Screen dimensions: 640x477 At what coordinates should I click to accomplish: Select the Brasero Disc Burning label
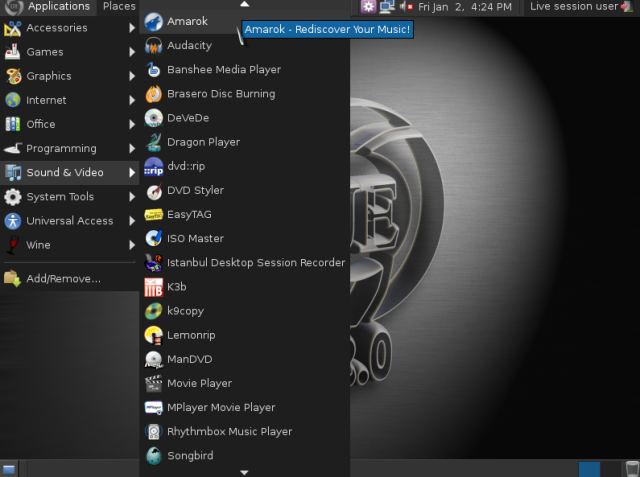coord(221,94)
